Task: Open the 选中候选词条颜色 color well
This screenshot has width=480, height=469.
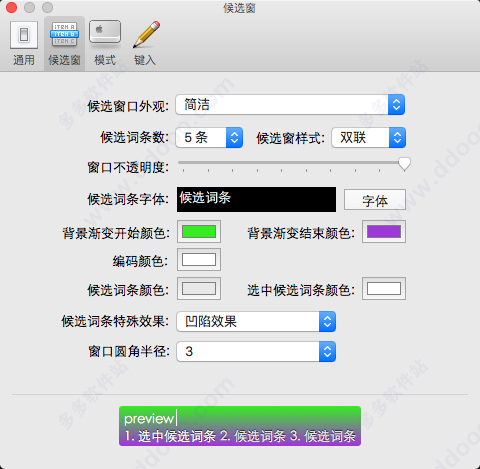Action: 384,289
